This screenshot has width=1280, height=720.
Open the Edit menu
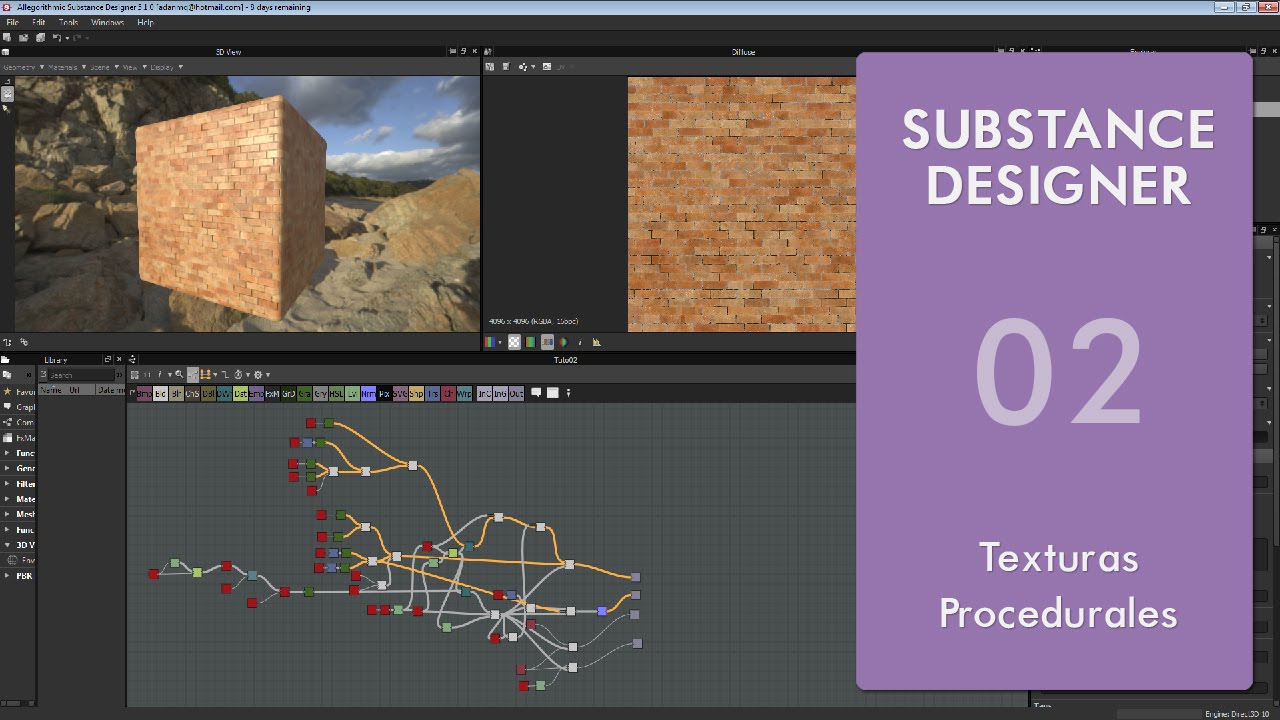click(x=38, y=22)
